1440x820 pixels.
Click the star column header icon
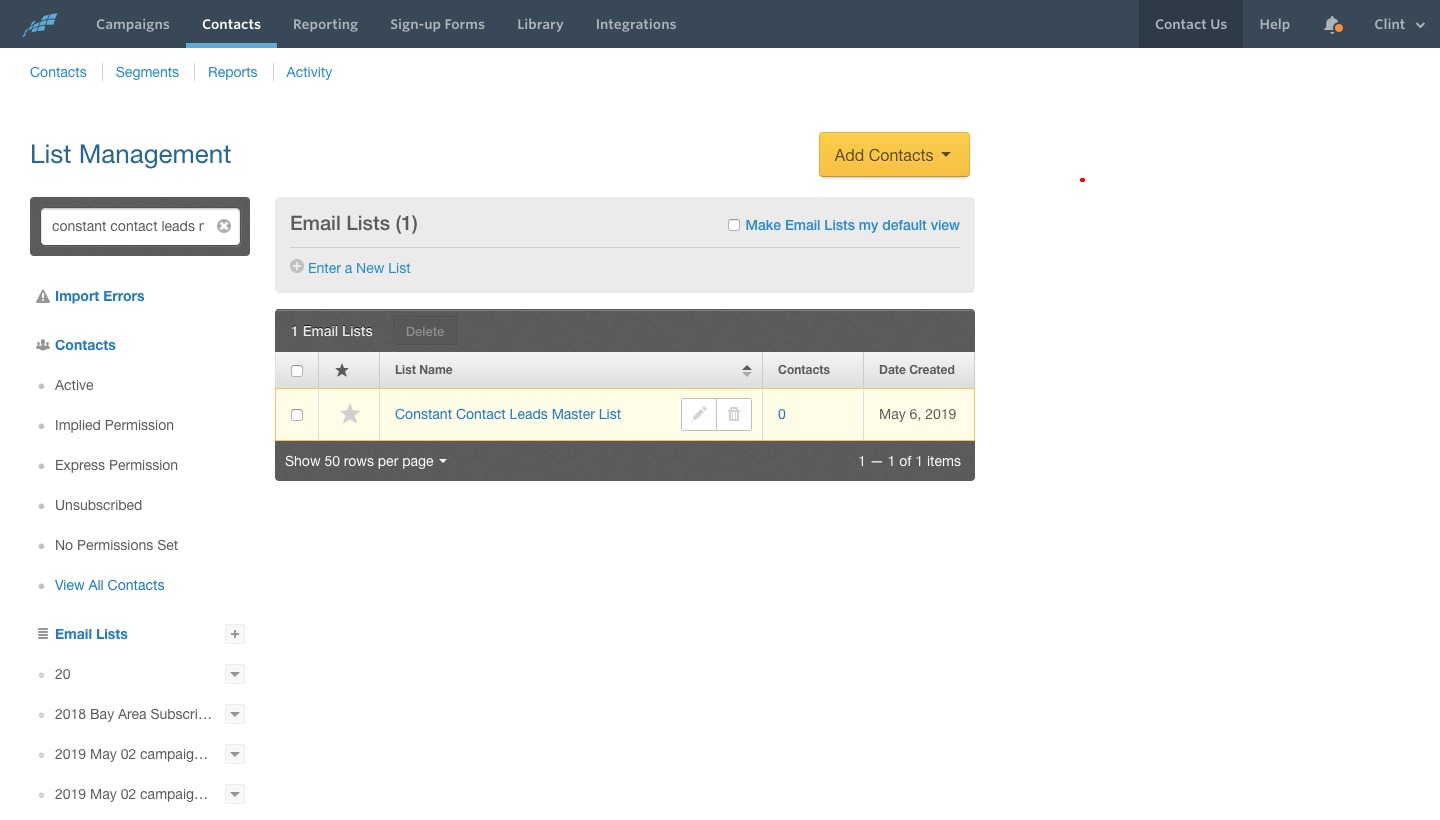pos(342,370)
